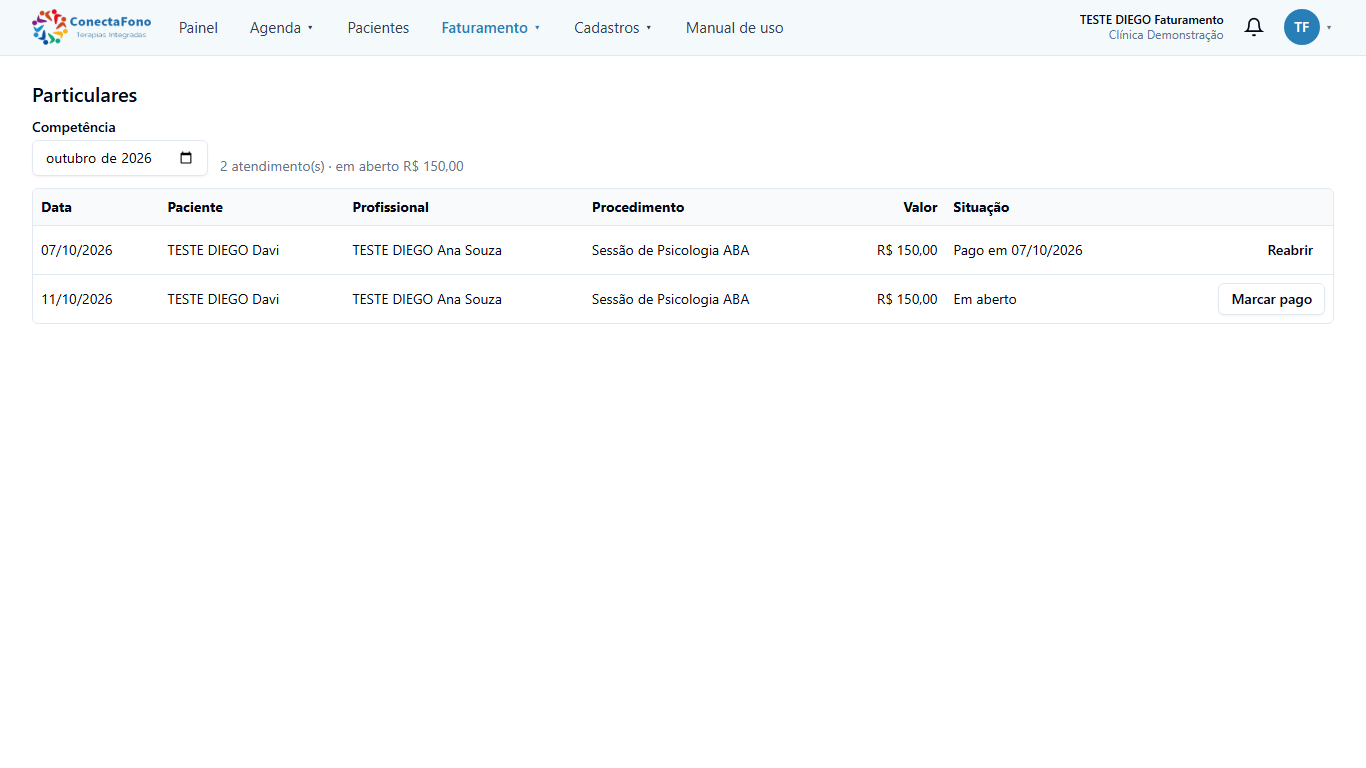Click the TF user avatar
The image size is (1366, 768).
(1302, 27)
